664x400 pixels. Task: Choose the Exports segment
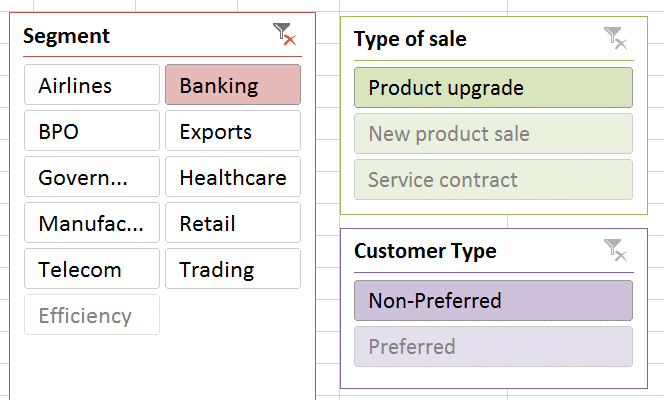(x=233, y=132)
